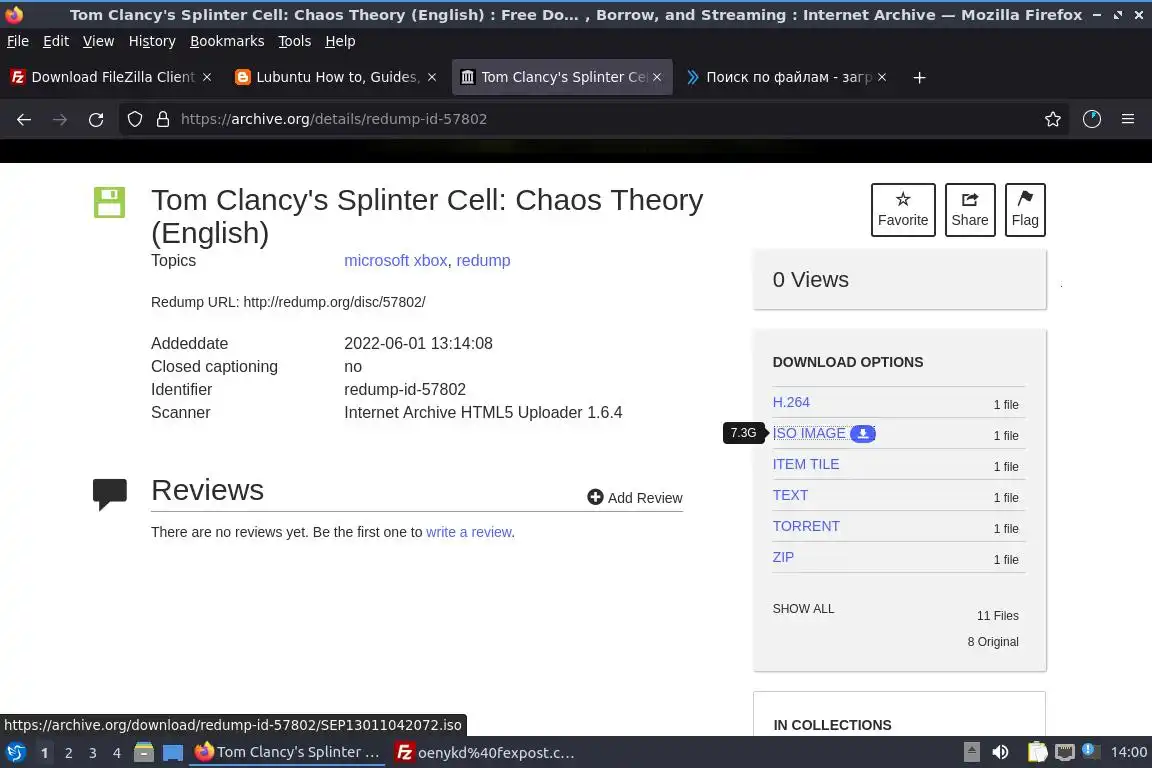Screen dimensions: 1152x768
Task: Switch to virtual desktop 1
Action: tap(45, 753)
